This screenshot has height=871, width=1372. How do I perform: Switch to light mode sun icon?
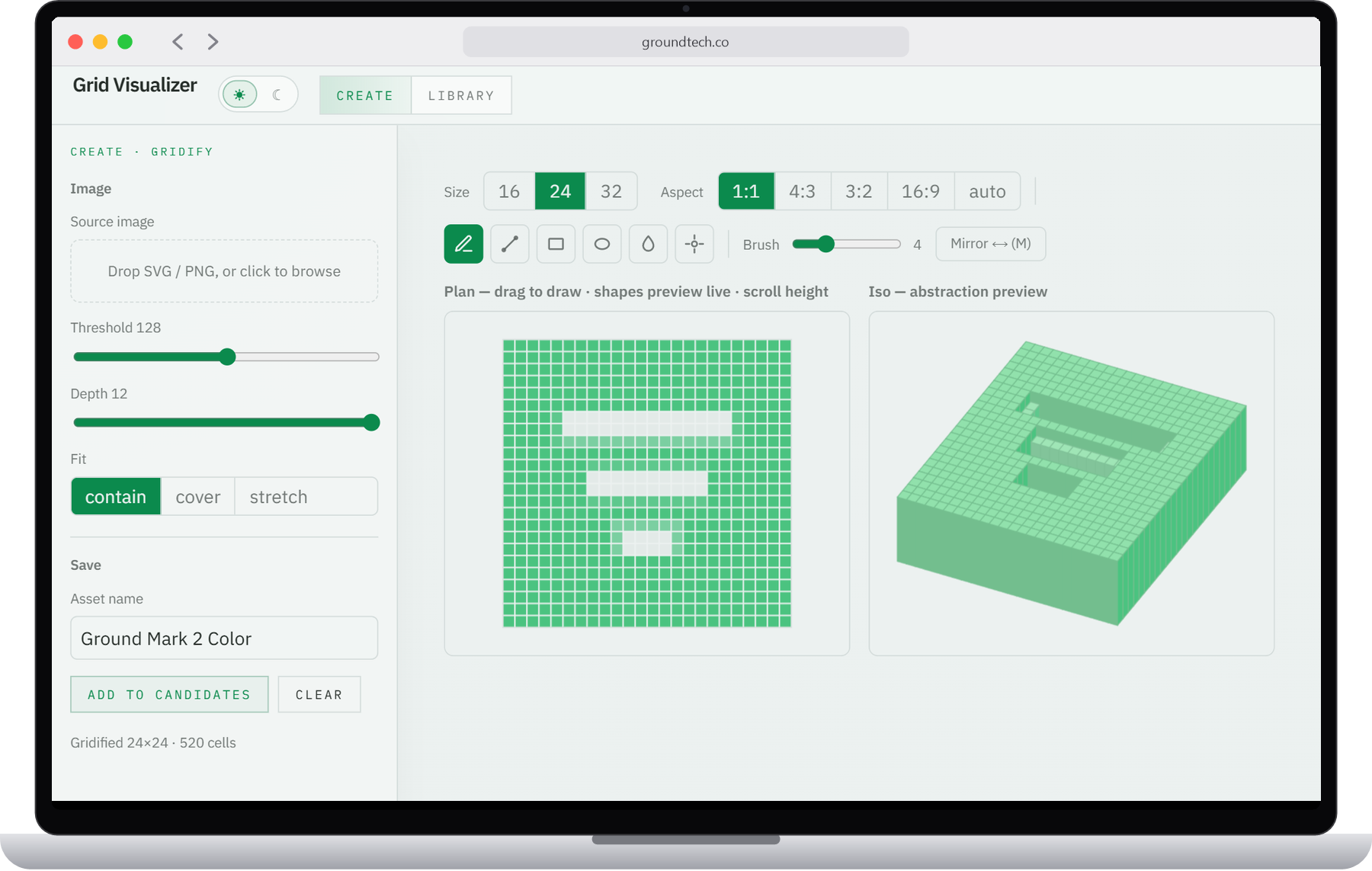tap(239, 94)
